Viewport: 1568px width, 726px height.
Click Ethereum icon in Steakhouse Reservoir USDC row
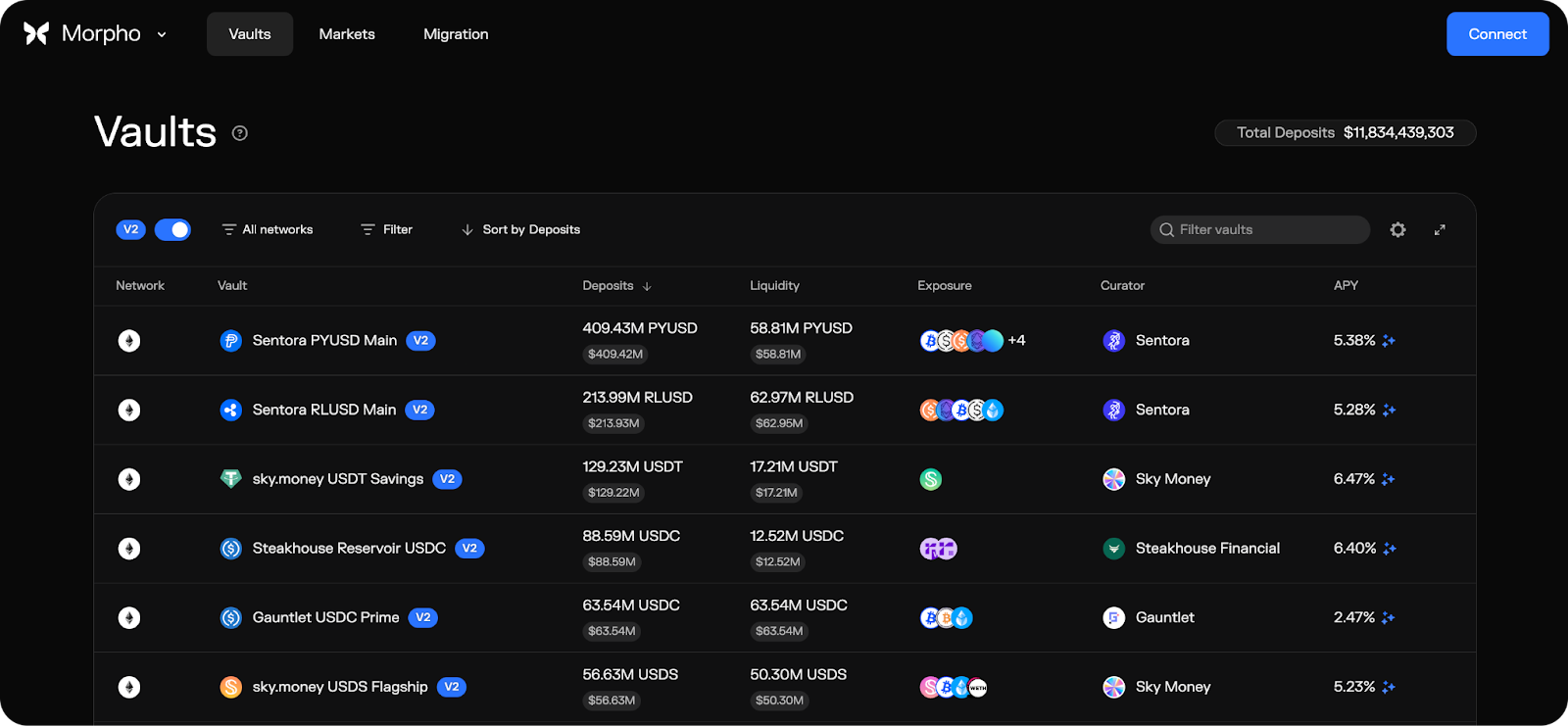[x=129, y=549]
